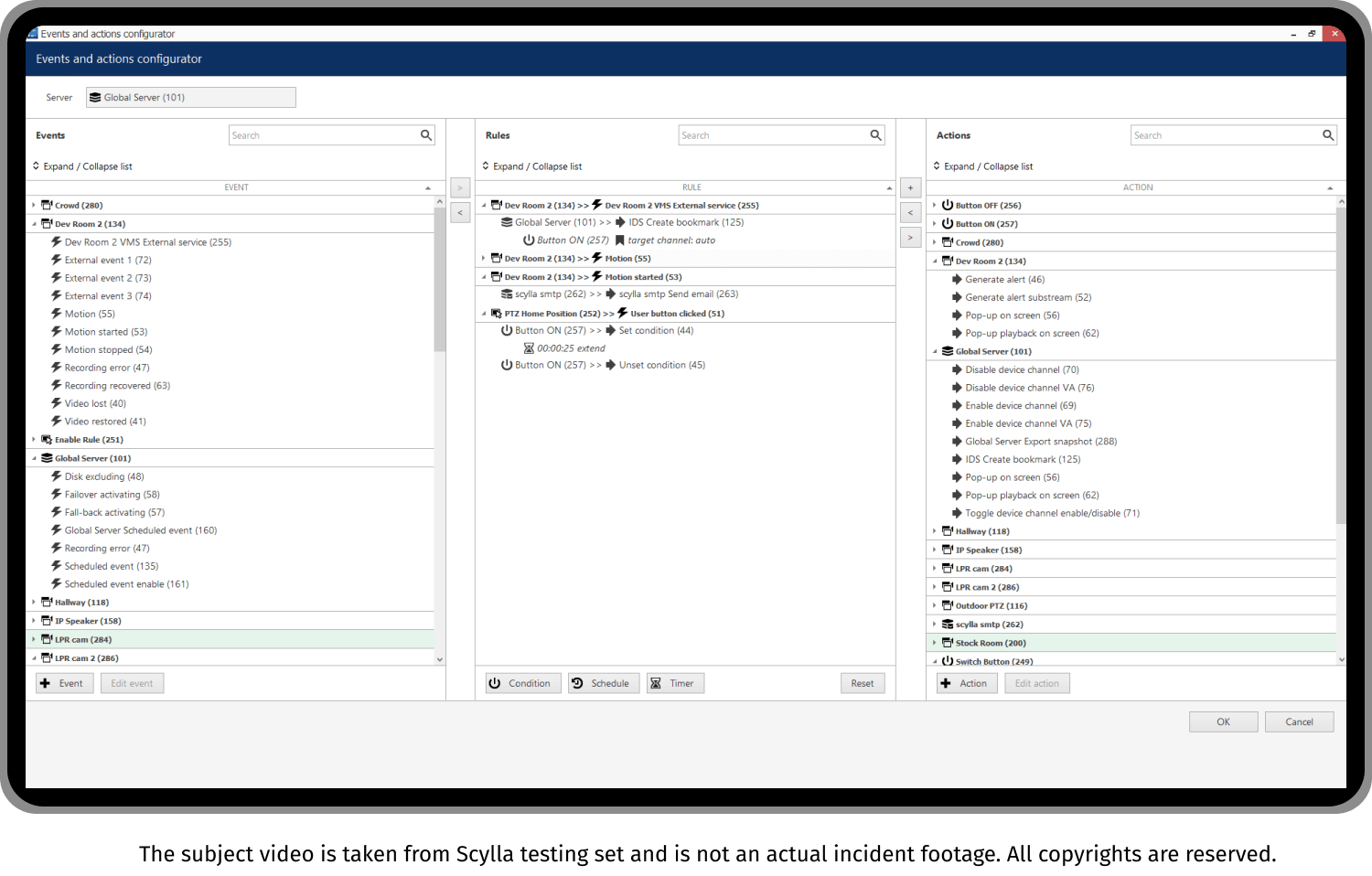The image size is (1372, 876).
Task: Expand the Hallway (118) event group
Action: pos(34,603)
